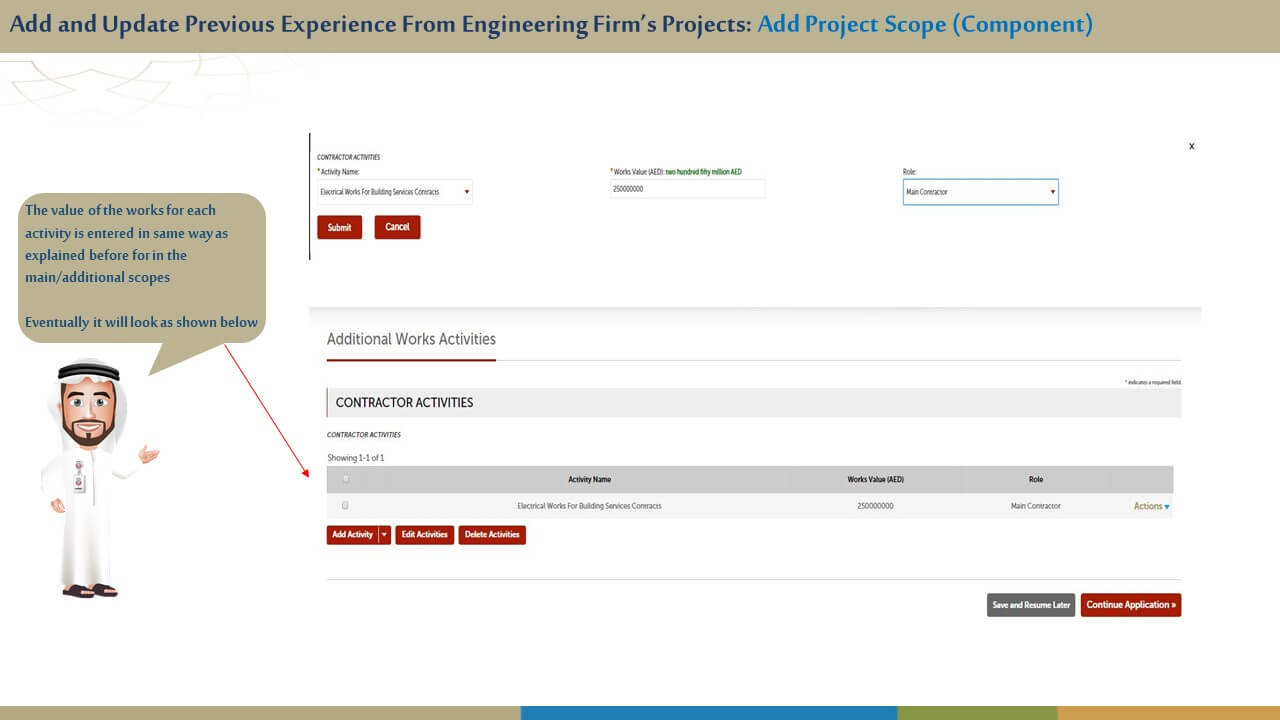This screenshot has width=1280, height=720.
Task: Open the Activity Name dropdown
Action: 394,192
